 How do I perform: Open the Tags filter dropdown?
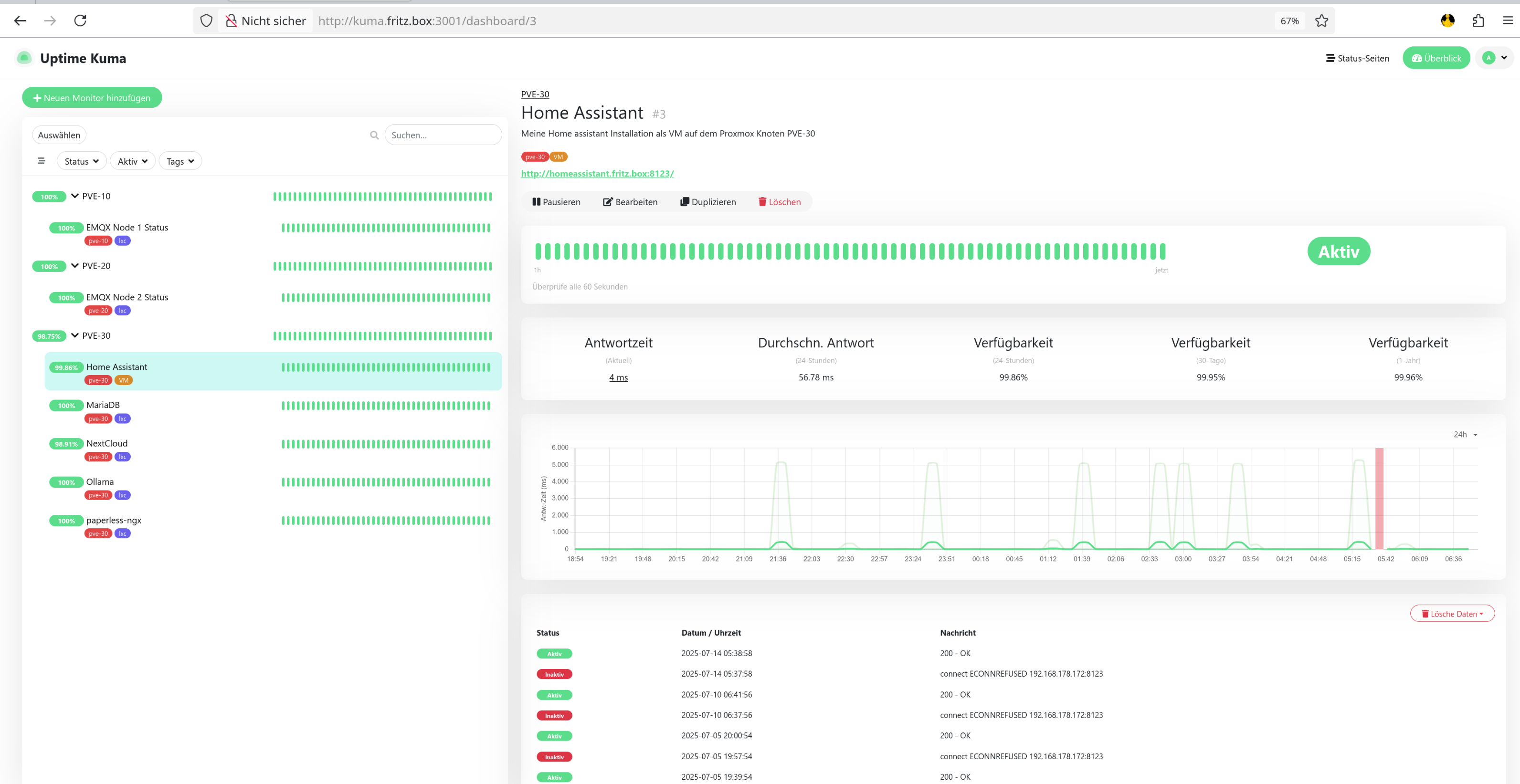point(180,161)
